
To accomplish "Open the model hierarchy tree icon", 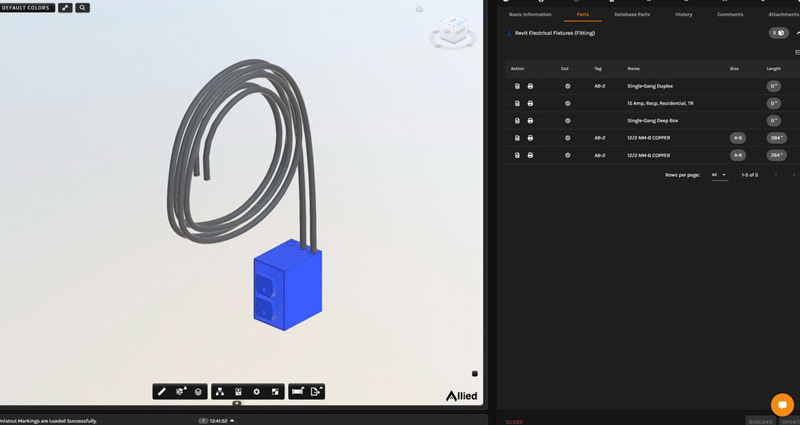I will click(220, 392).
